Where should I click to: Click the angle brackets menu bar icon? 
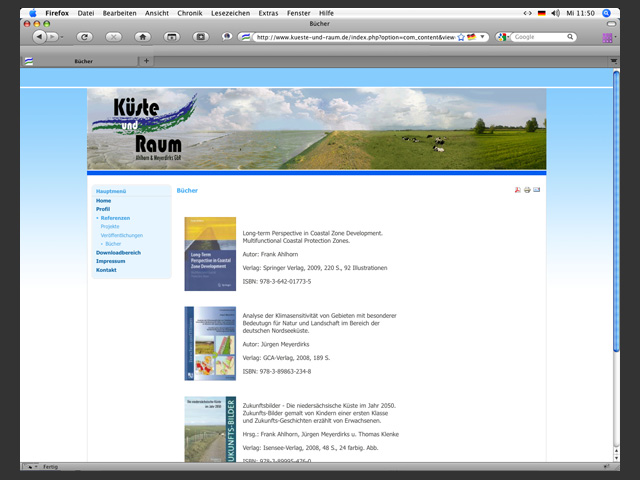pos(528,13)
